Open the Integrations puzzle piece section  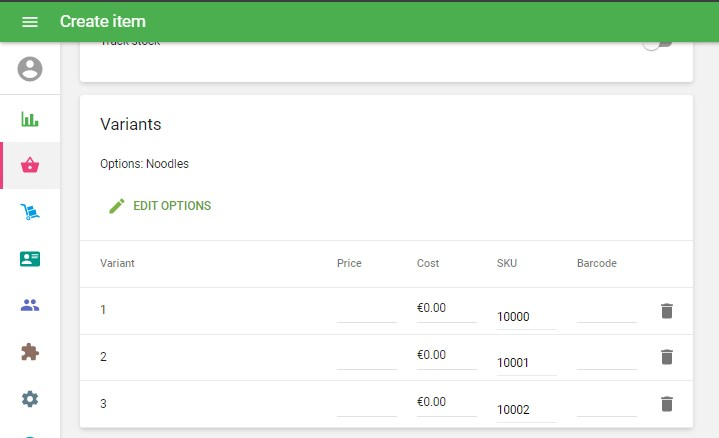click(x=30, y=352)
